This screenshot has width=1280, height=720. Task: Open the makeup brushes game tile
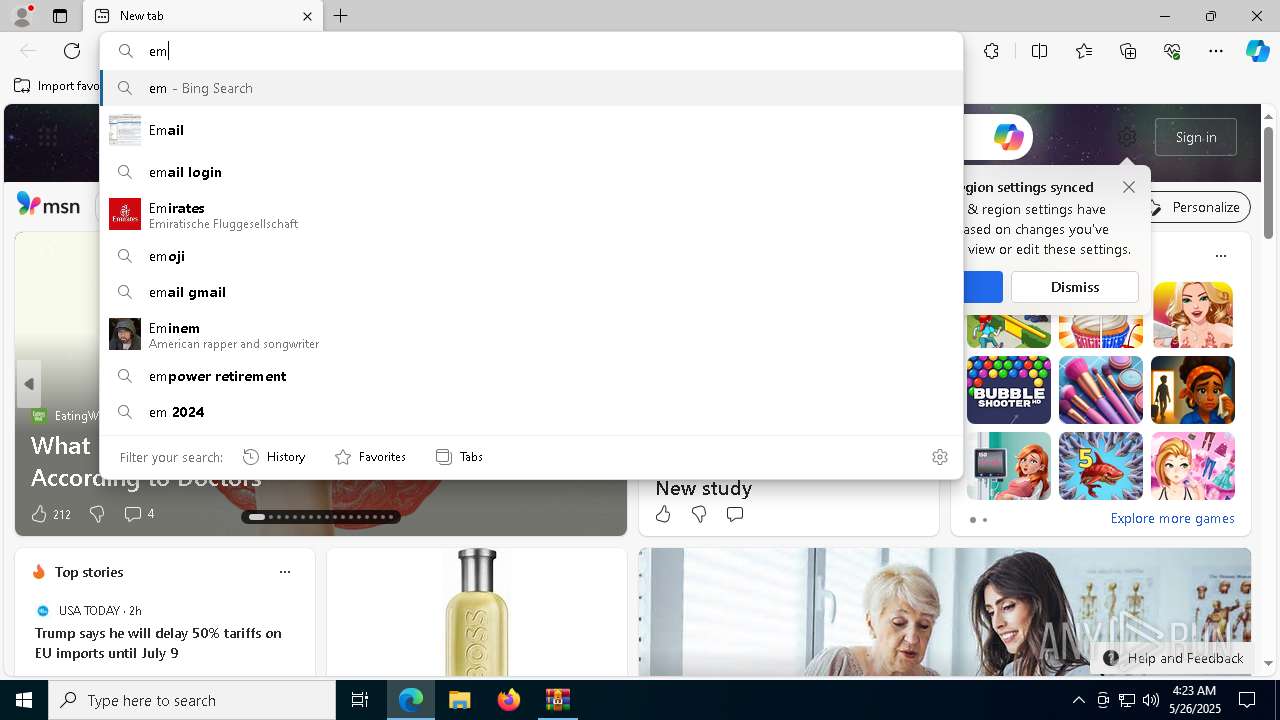1101,390
